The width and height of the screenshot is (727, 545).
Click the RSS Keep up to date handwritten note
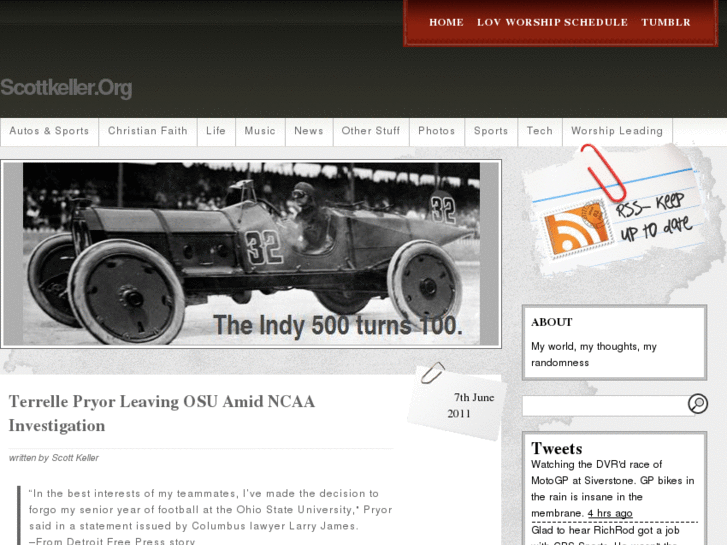(654, 217)
